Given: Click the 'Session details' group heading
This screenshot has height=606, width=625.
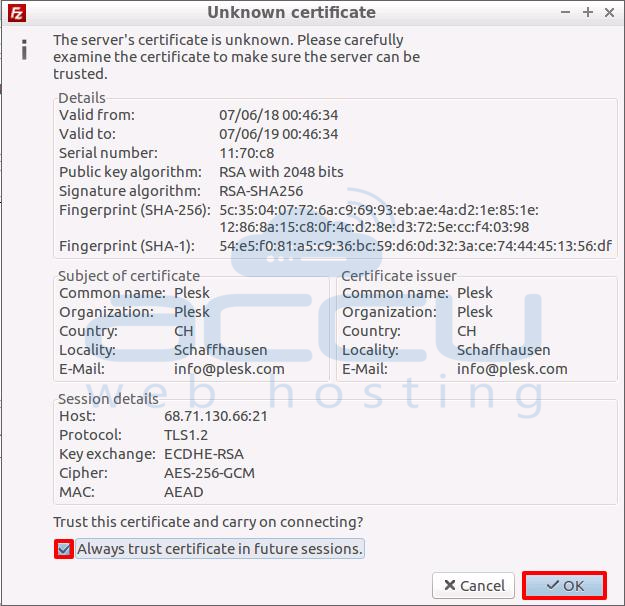Looking at the screenshot, I should click(108, 399).
